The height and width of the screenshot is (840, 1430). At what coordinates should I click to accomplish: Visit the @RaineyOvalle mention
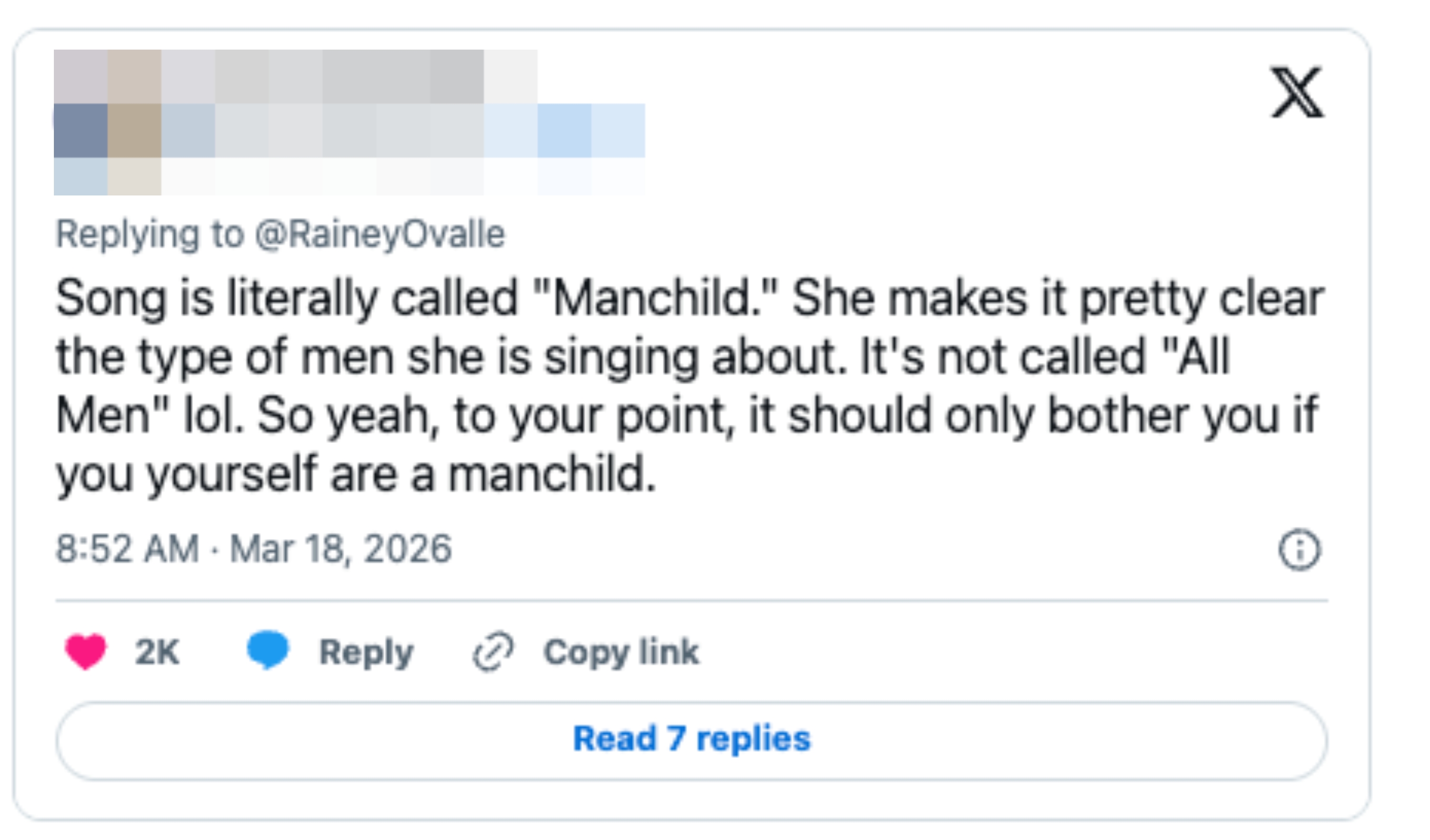coord(380,234)
